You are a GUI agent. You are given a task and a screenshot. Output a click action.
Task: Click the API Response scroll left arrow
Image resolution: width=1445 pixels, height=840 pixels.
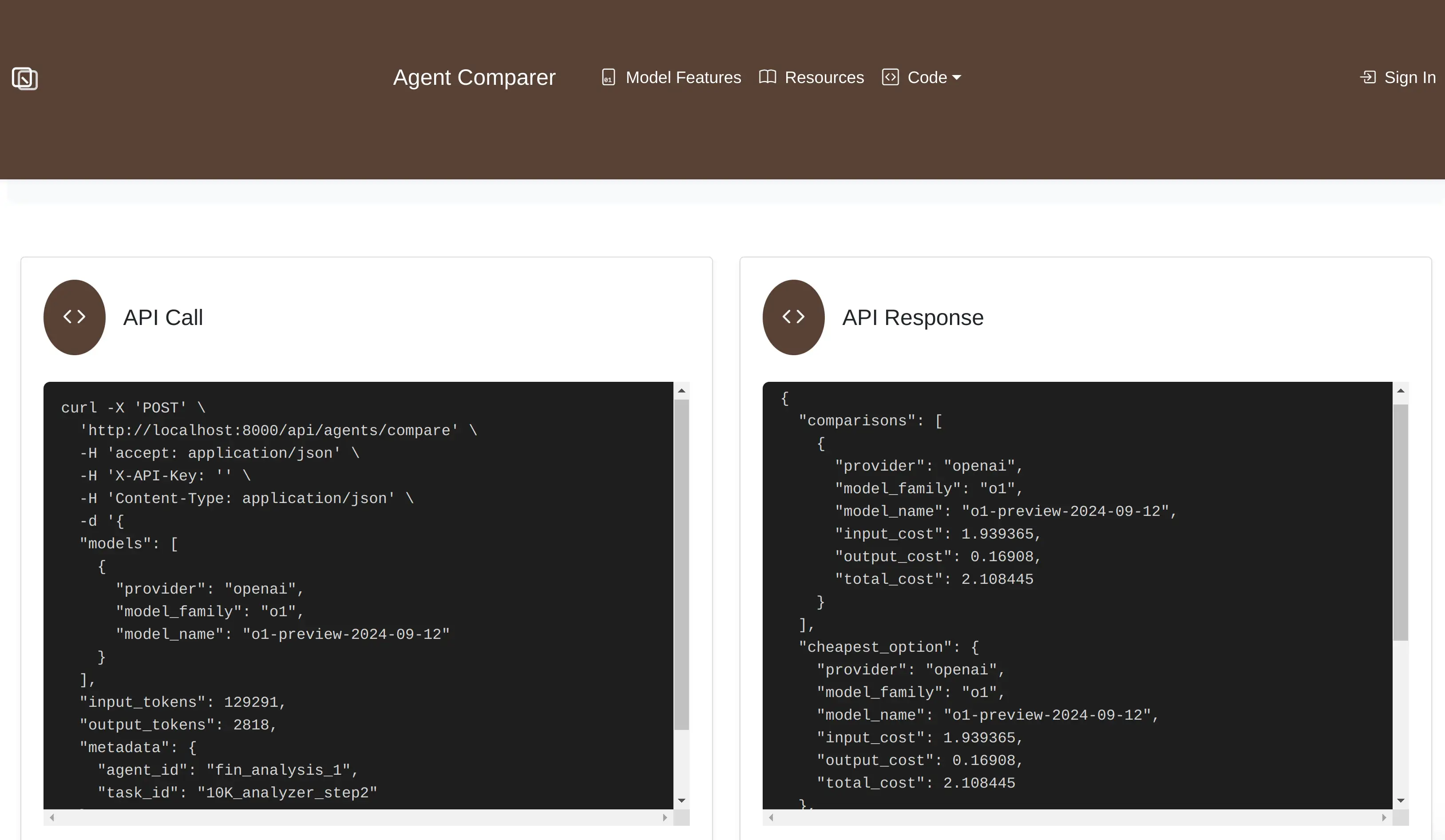pos(771,817)
